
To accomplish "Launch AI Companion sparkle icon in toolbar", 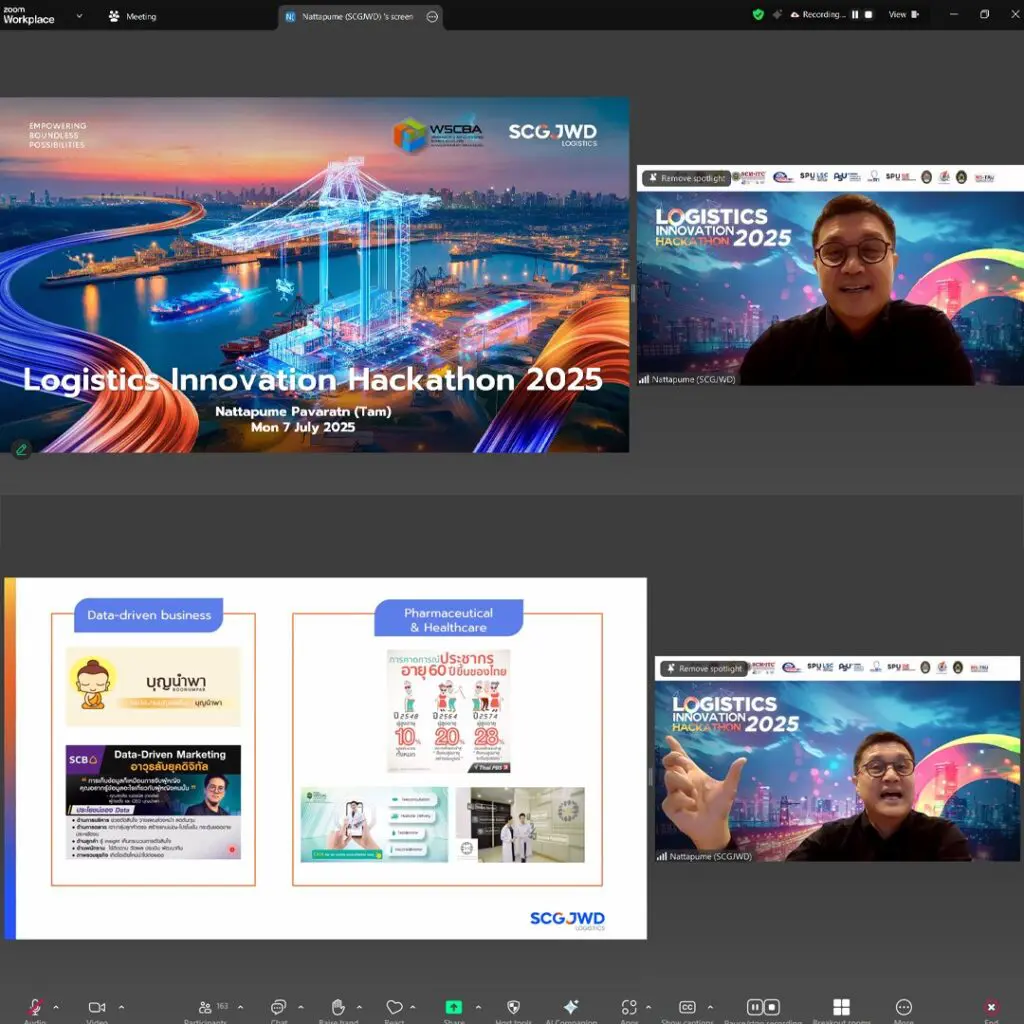I will (x=571, y=1006).
